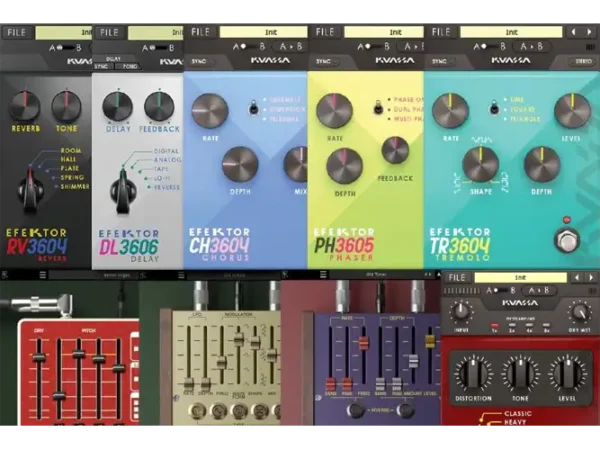Flip the TR3604 waveform toggle switch
The height and width of the screenshot is (450, 600).
(x=494, y=107)
